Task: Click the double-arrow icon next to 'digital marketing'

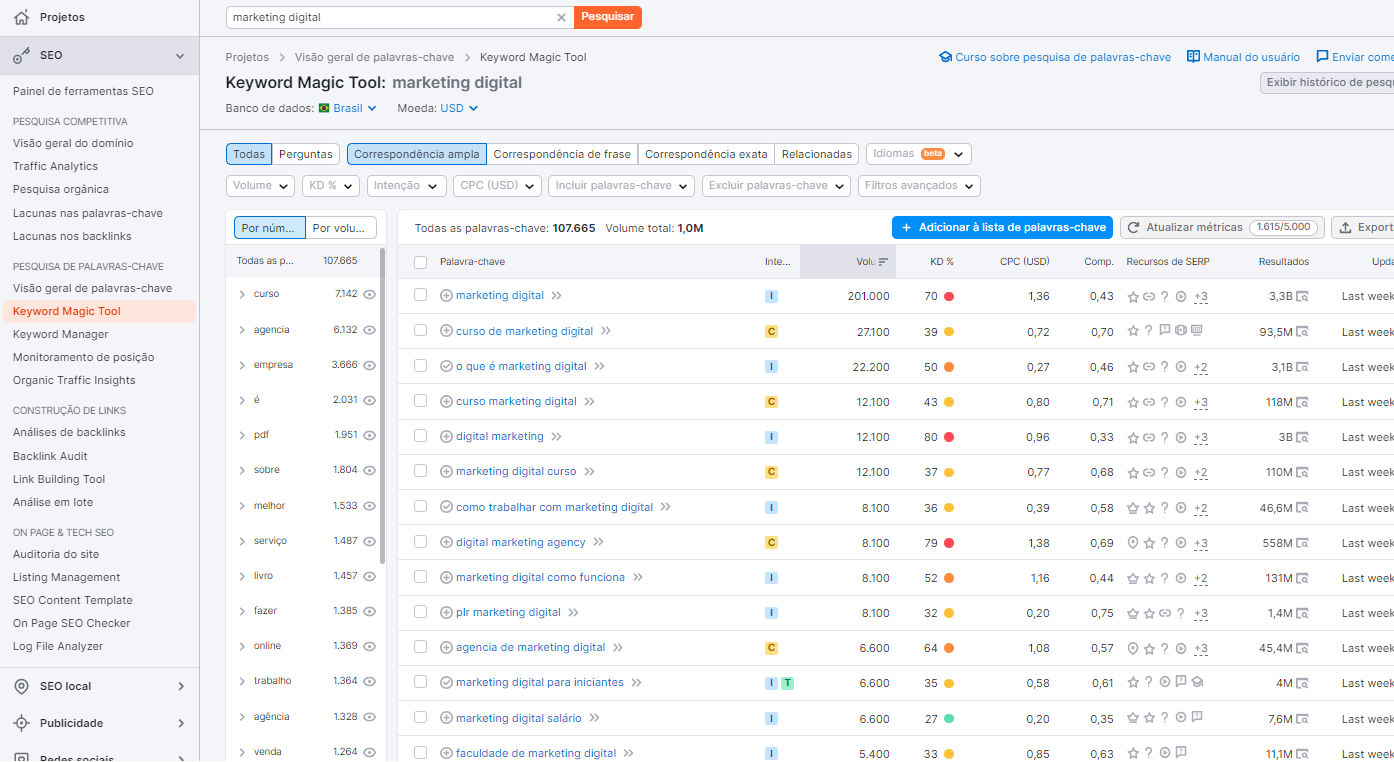Action: 557,437
